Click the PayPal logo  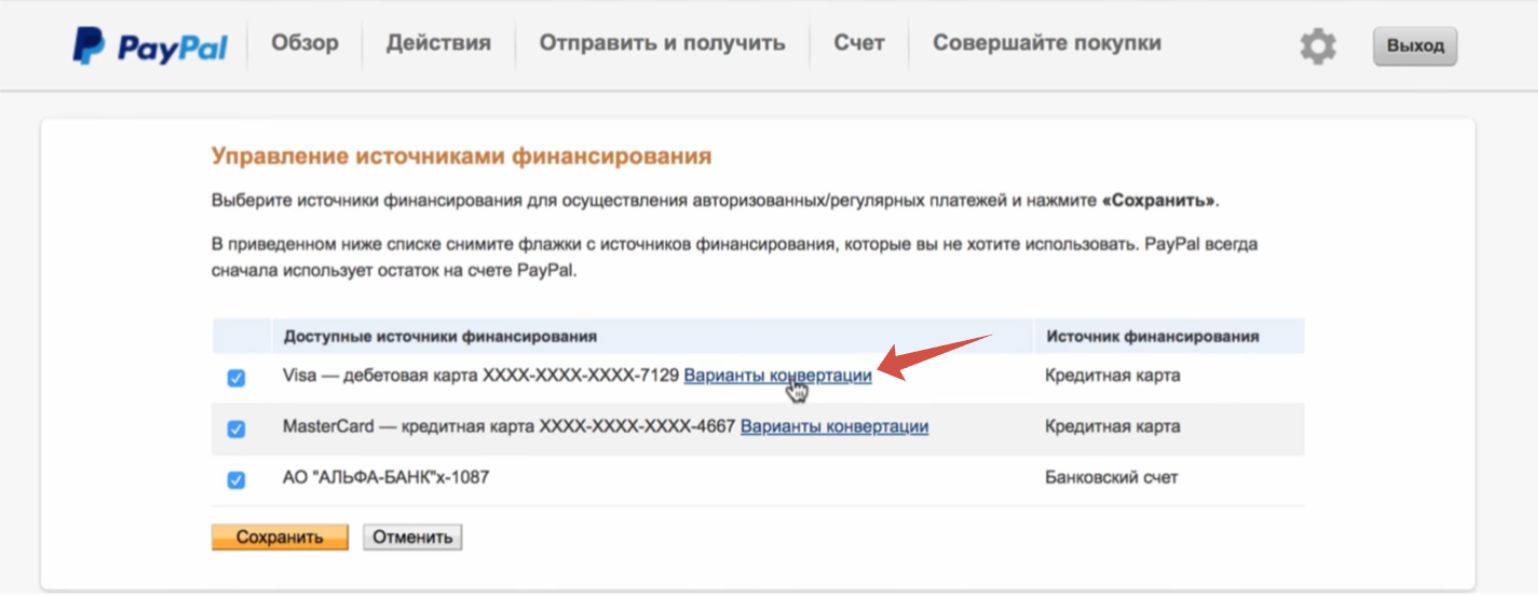click(150, 46)
